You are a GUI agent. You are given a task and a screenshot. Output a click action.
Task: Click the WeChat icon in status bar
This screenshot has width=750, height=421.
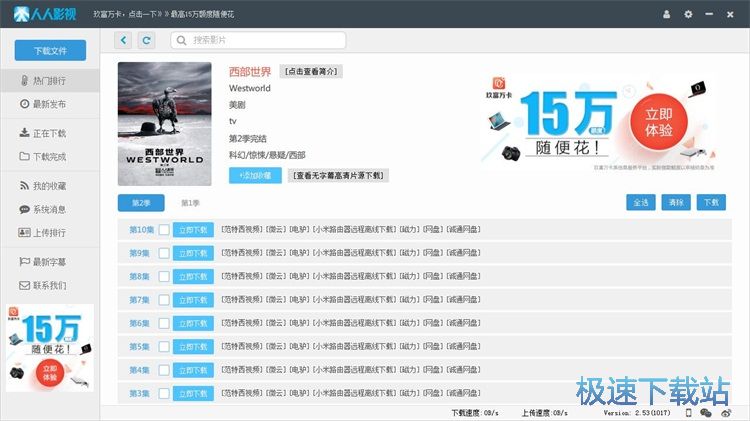click(706, 412)
